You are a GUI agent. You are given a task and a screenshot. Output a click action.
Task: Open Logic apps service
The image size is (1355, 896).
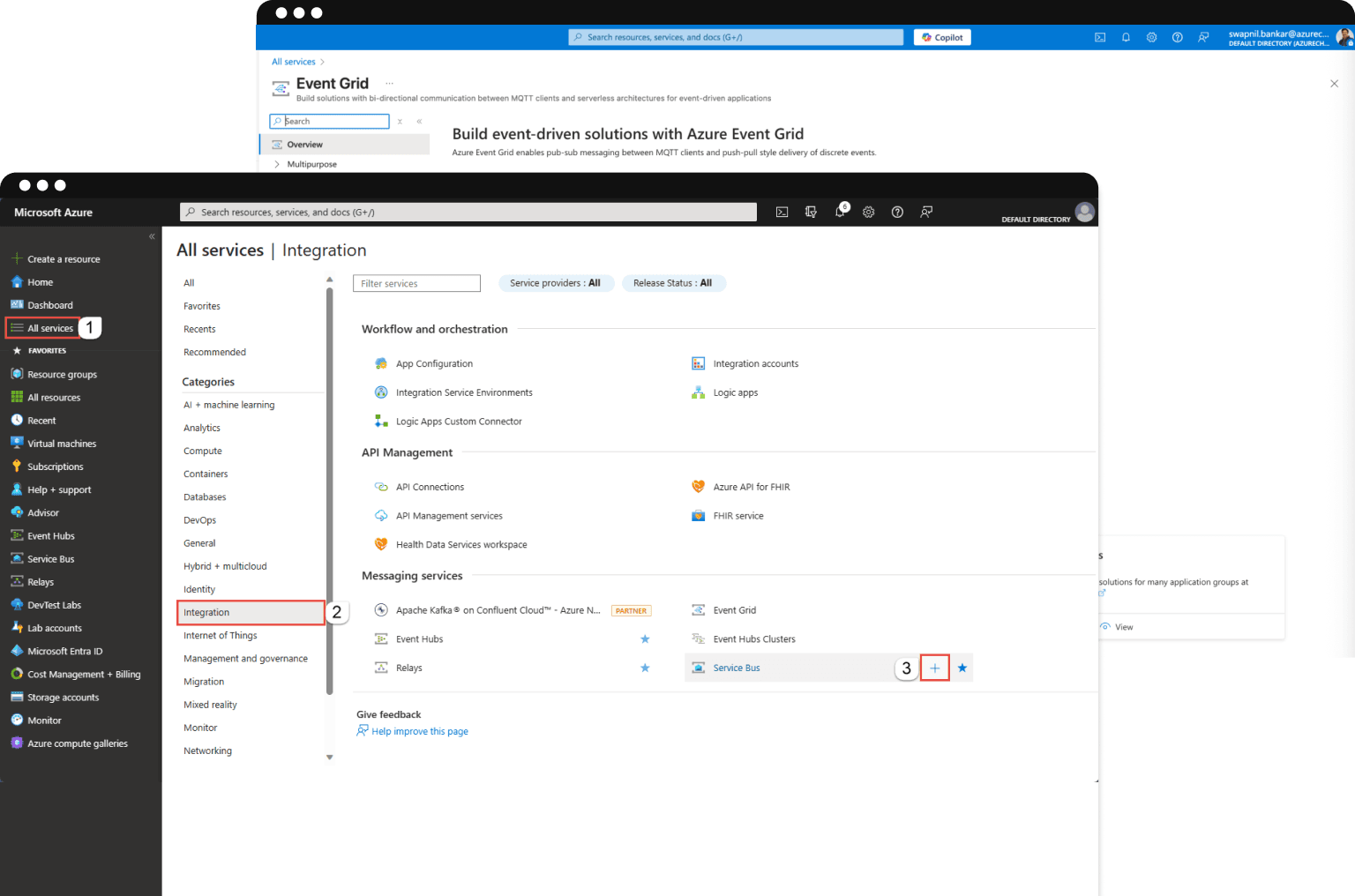coord(735,392)
